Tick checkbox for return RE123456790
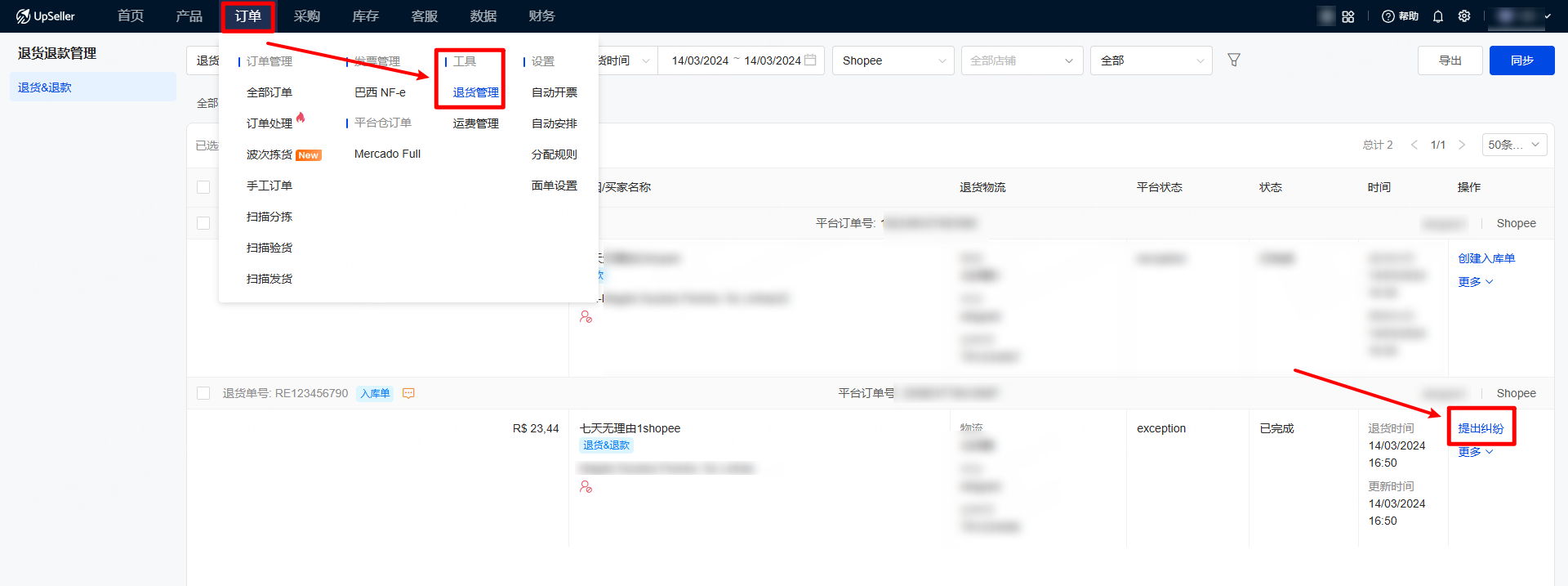The width and height of the screenshot is (1568, 586). (x=203, y=393)
